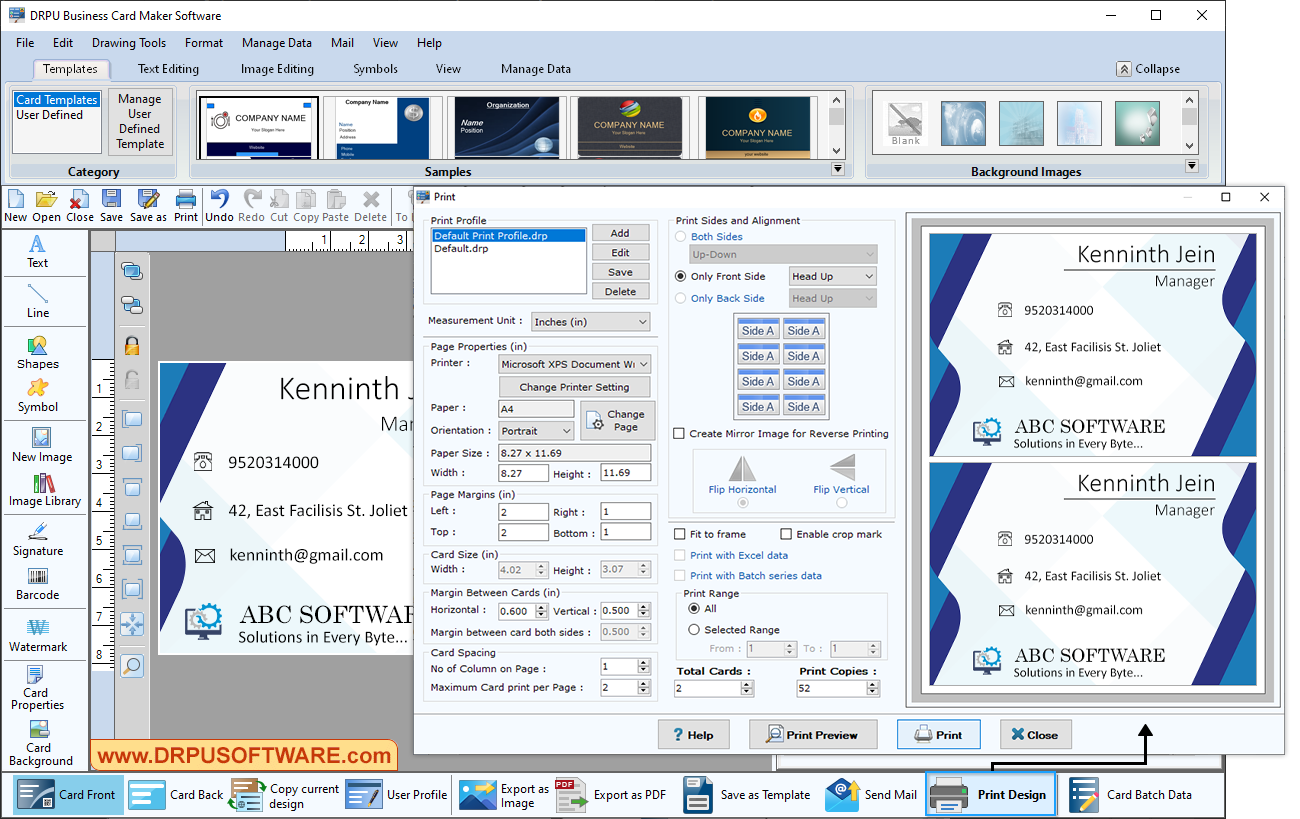1300x819 pixels.
Task: Open the Drawing Tools menu
Action: [x=128, y=43]
